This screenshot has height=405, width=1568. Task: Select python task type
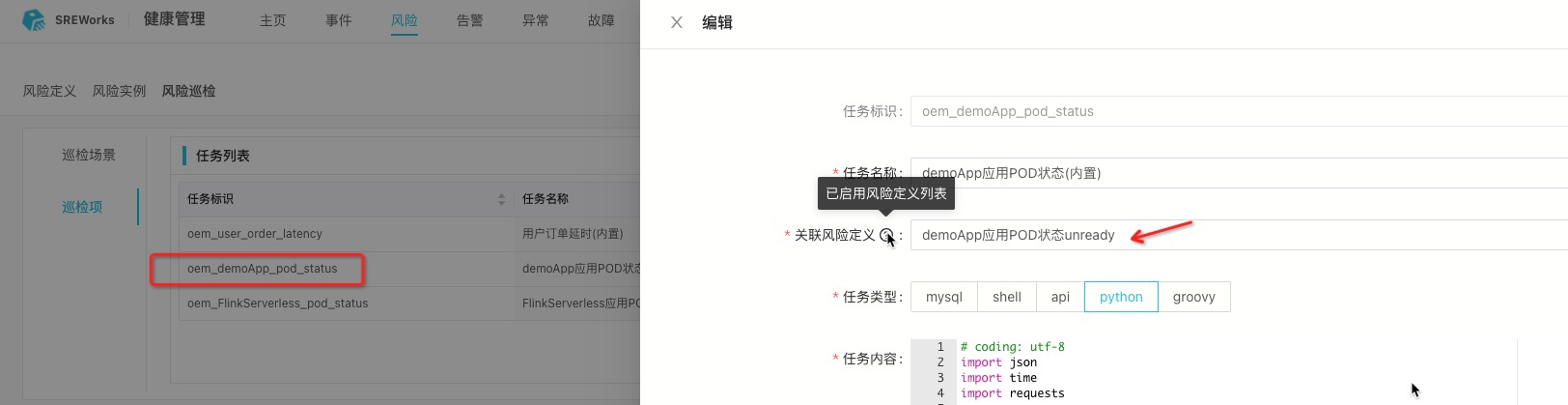click(1120, 297)
